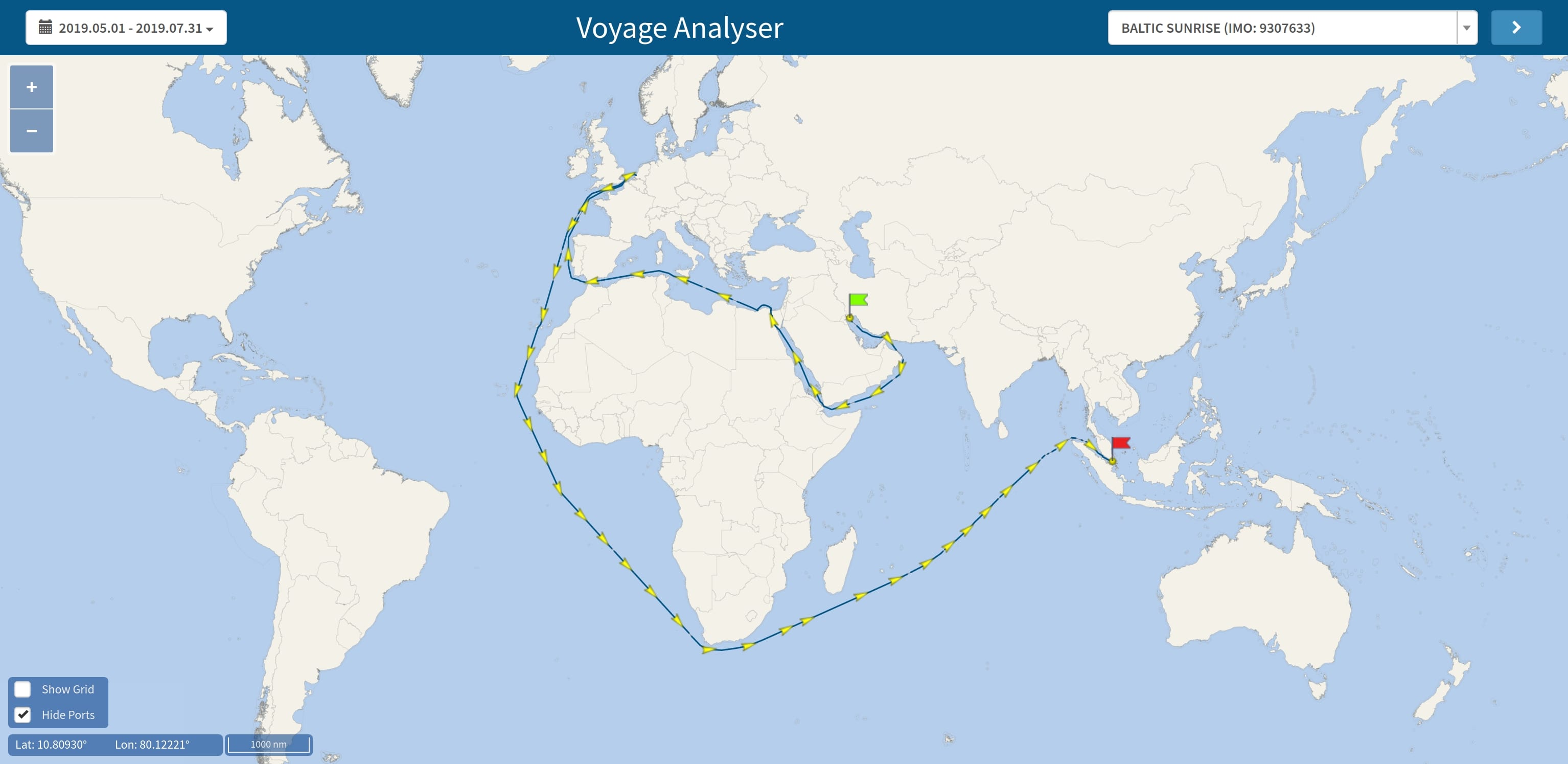Image resolution: width=1568 pixels, height=764 pixels.
Task: Click the zoom in (+) map control
Action: pyautogui.click(x=31, y=87)
